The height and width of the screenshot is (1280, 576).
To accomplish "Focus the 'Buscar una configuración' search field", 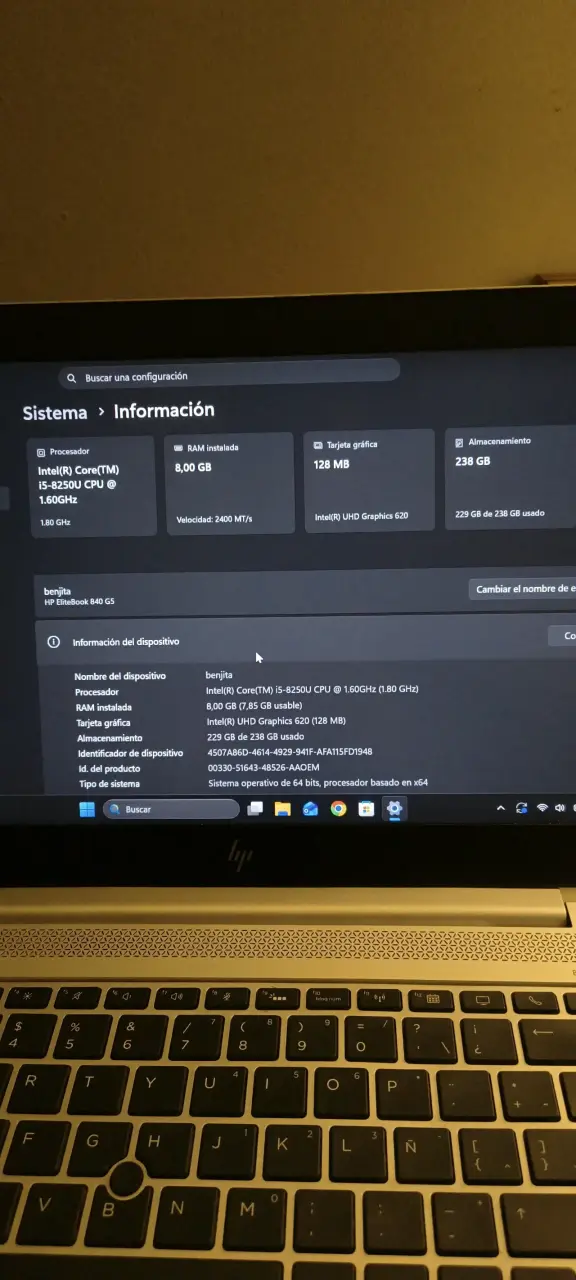I will [x=229, y=375].
